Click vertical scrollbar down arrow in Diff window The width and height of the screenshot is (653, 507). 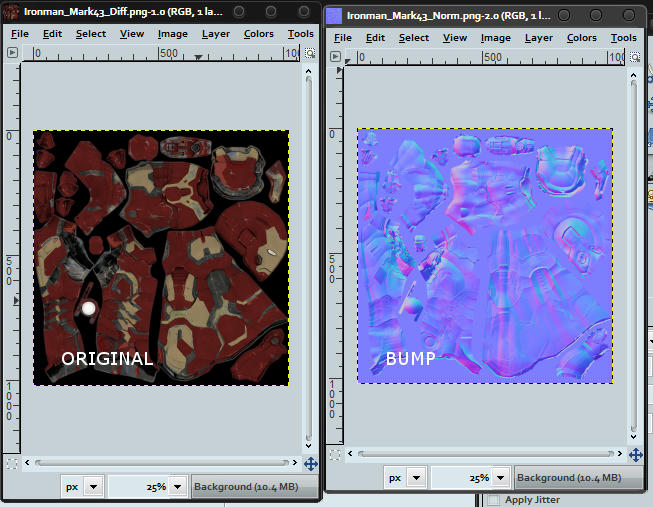coord(309,445)
